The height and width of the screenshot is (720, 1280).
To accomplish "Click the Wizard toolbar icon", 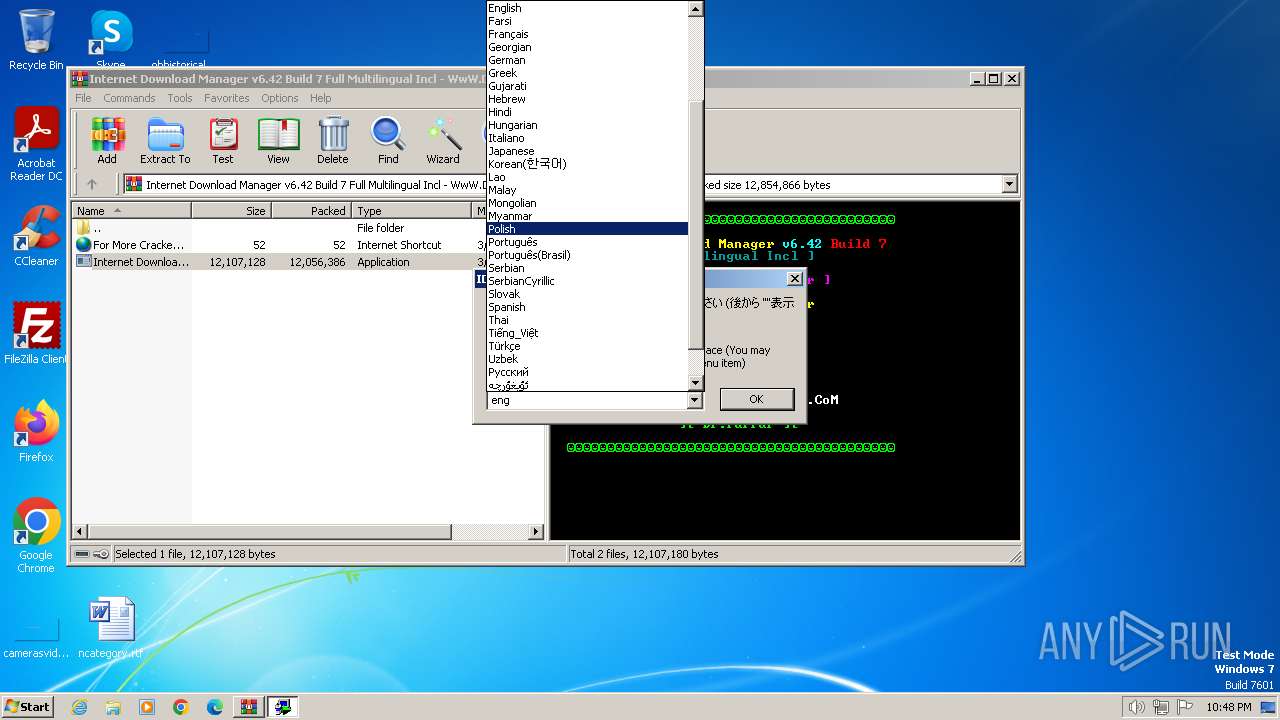I will (443, 140).
